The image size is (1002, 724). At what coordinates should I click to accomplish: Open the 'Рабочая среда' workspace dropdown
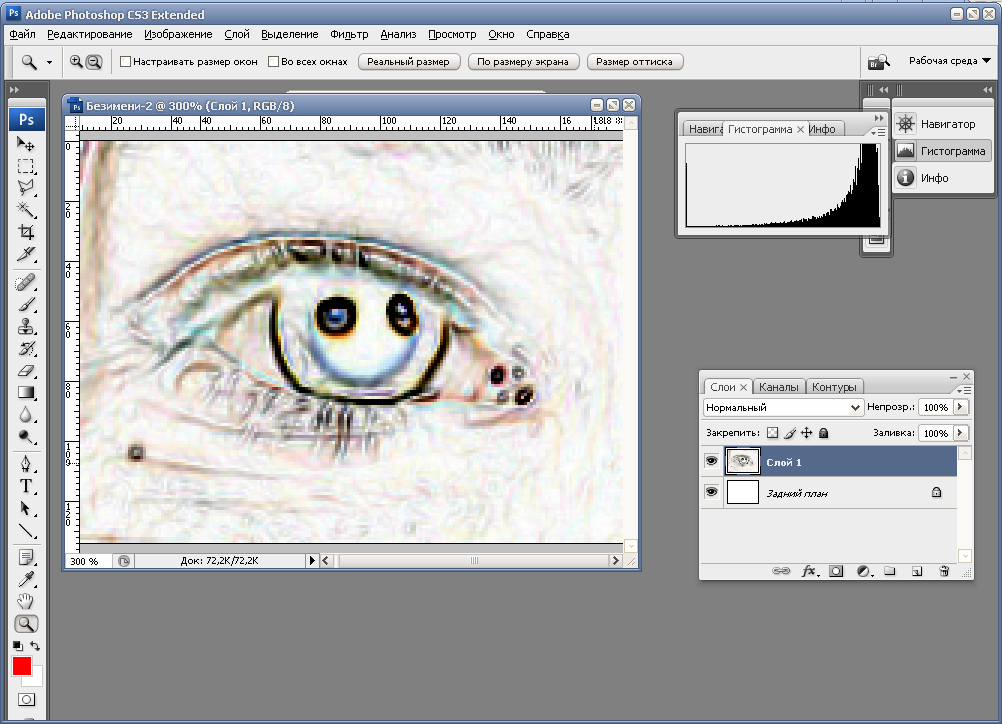[949, 61]
